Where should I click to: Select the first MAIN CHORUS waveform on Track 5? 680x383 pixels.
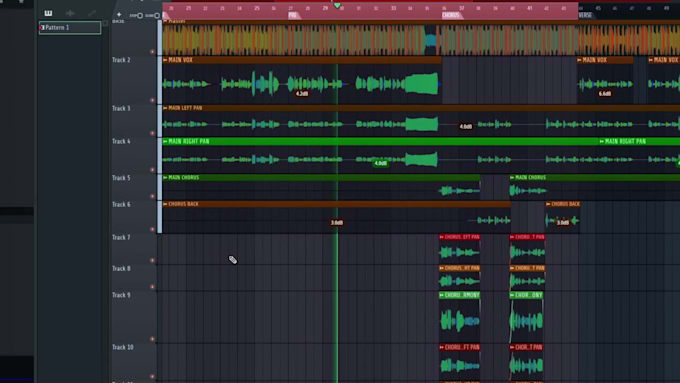pyautogui.click(x=459, y=190)
